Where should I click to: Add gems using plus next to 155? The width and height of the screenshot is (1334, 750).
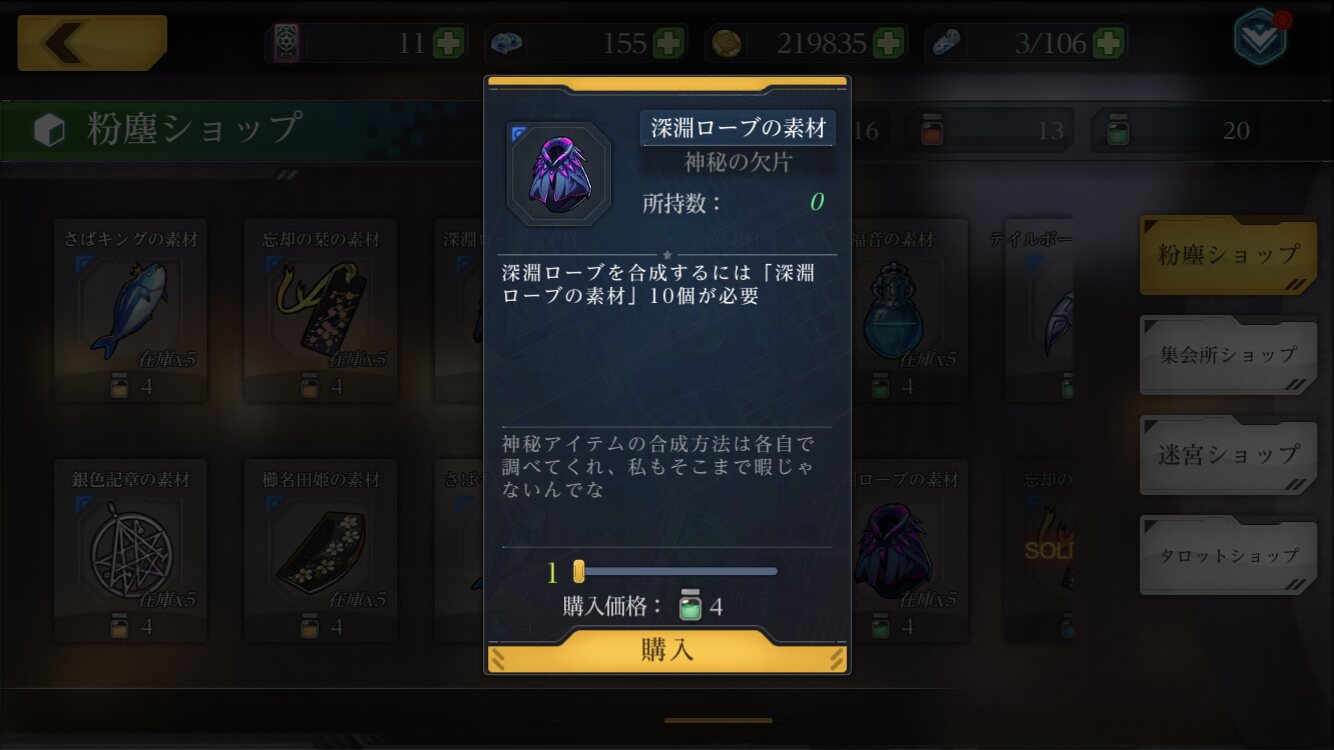(669, 43)
